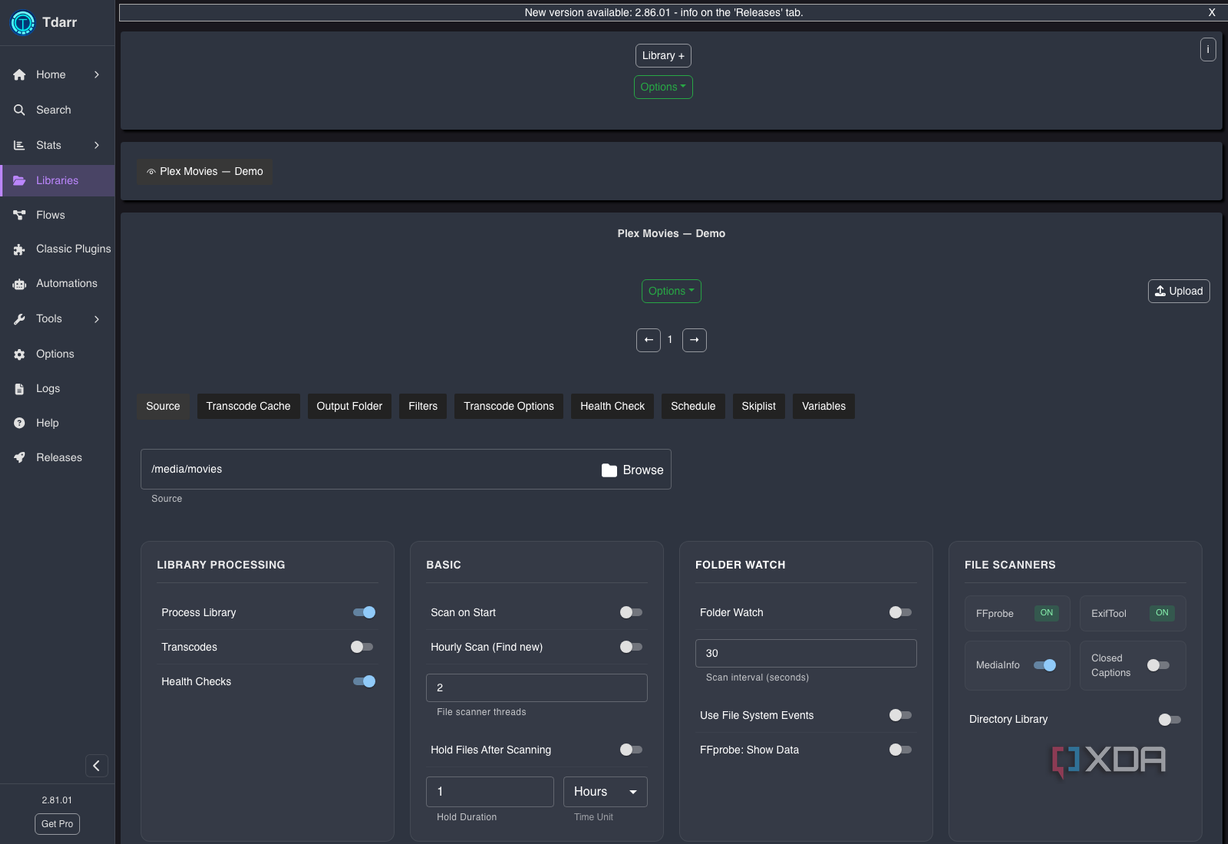Click the info "i" button at top right

click(x=1208, y=49)
